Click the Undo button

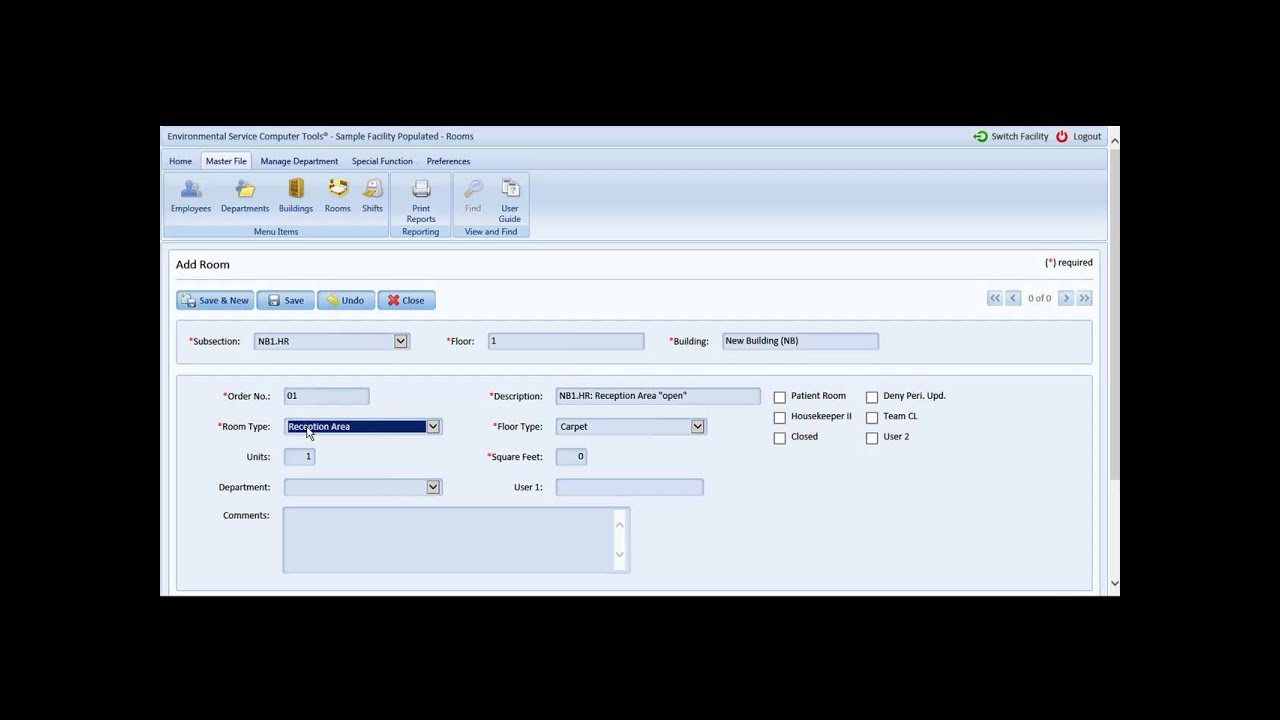(346, 300)
